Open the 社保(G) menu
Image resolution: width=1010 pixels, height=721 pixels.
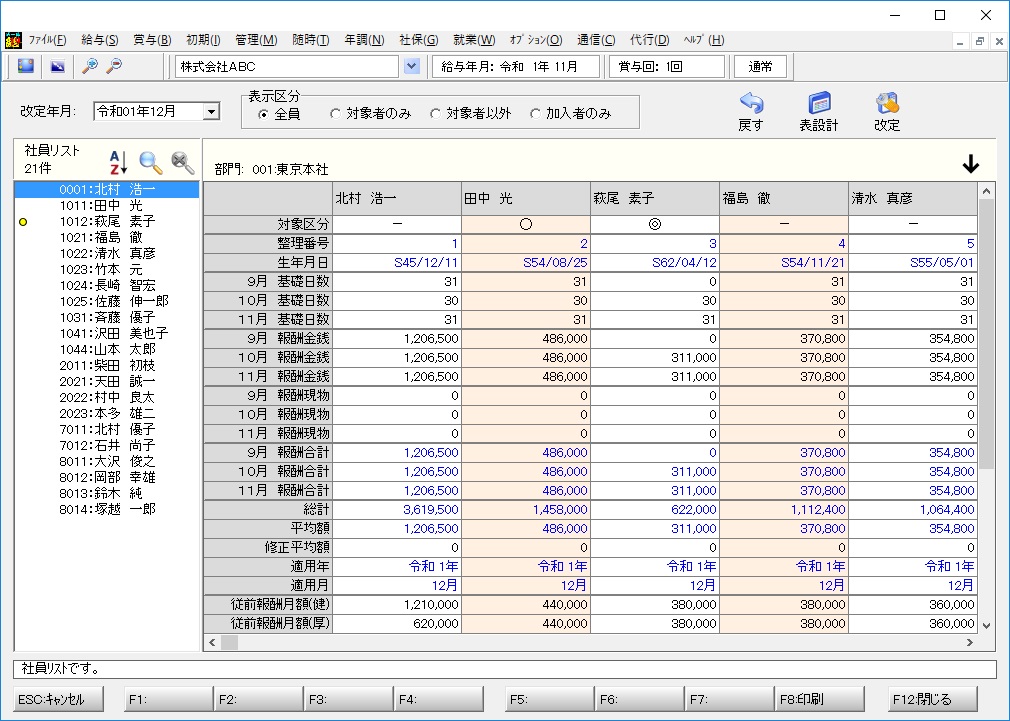coord(419,40)
